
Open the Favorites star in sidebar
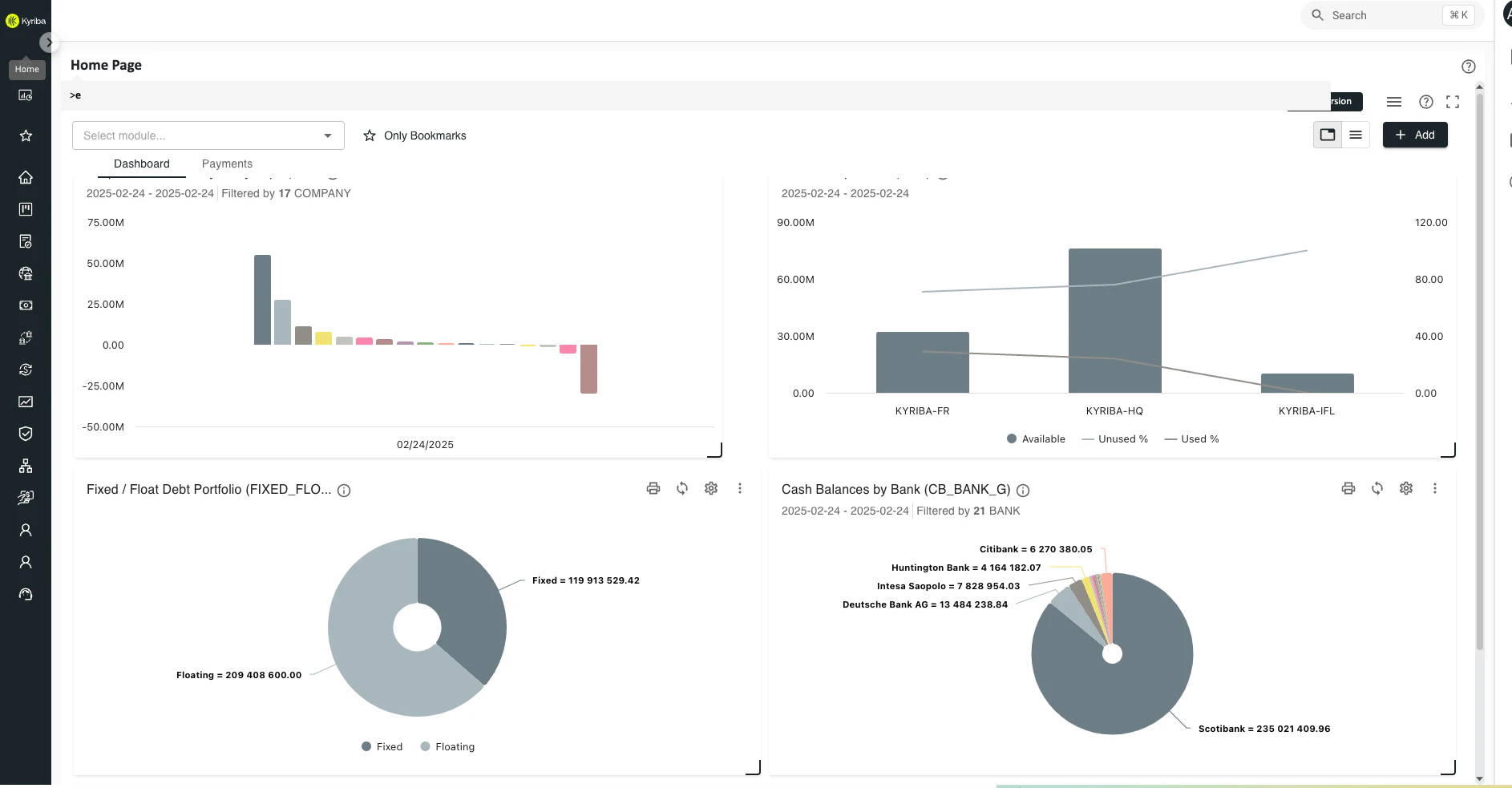point(26,135)
